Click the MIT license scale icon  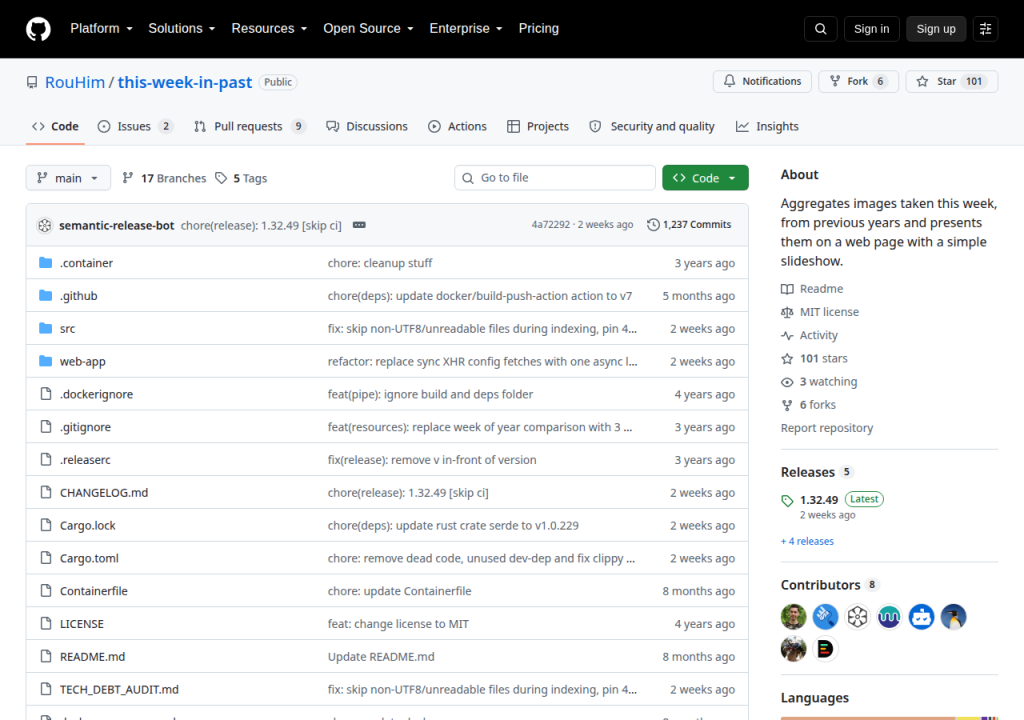point(787,312)
